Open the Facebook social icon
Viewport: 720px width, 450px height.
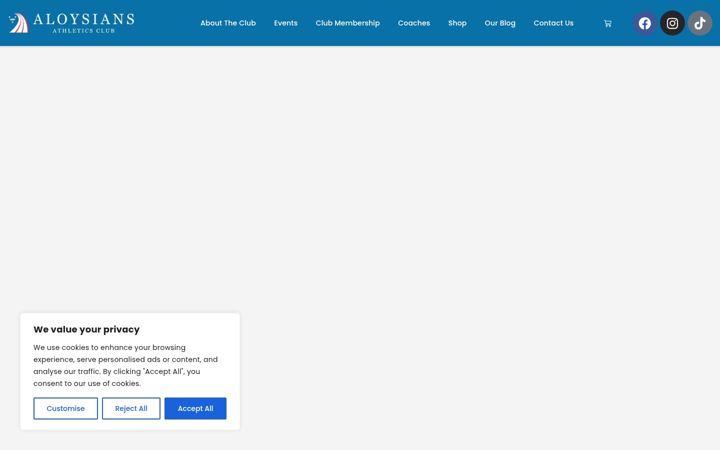click(645, 23)
